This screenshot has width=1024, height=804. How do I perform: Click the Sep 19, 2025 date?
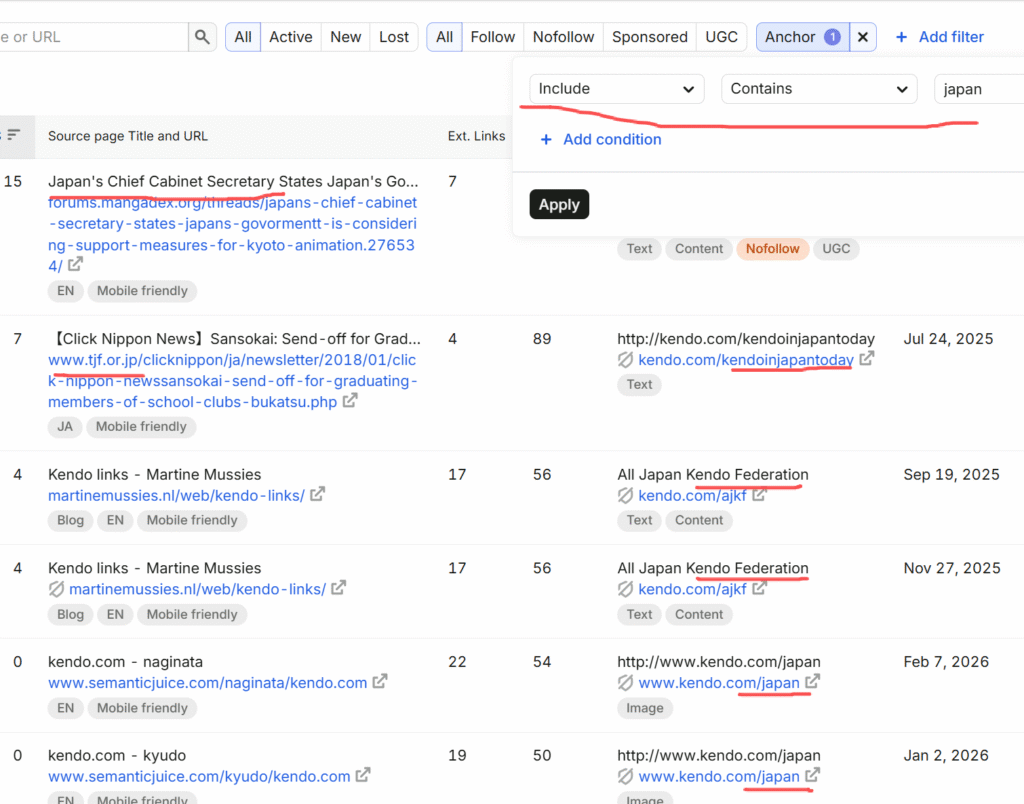point(951,475)
